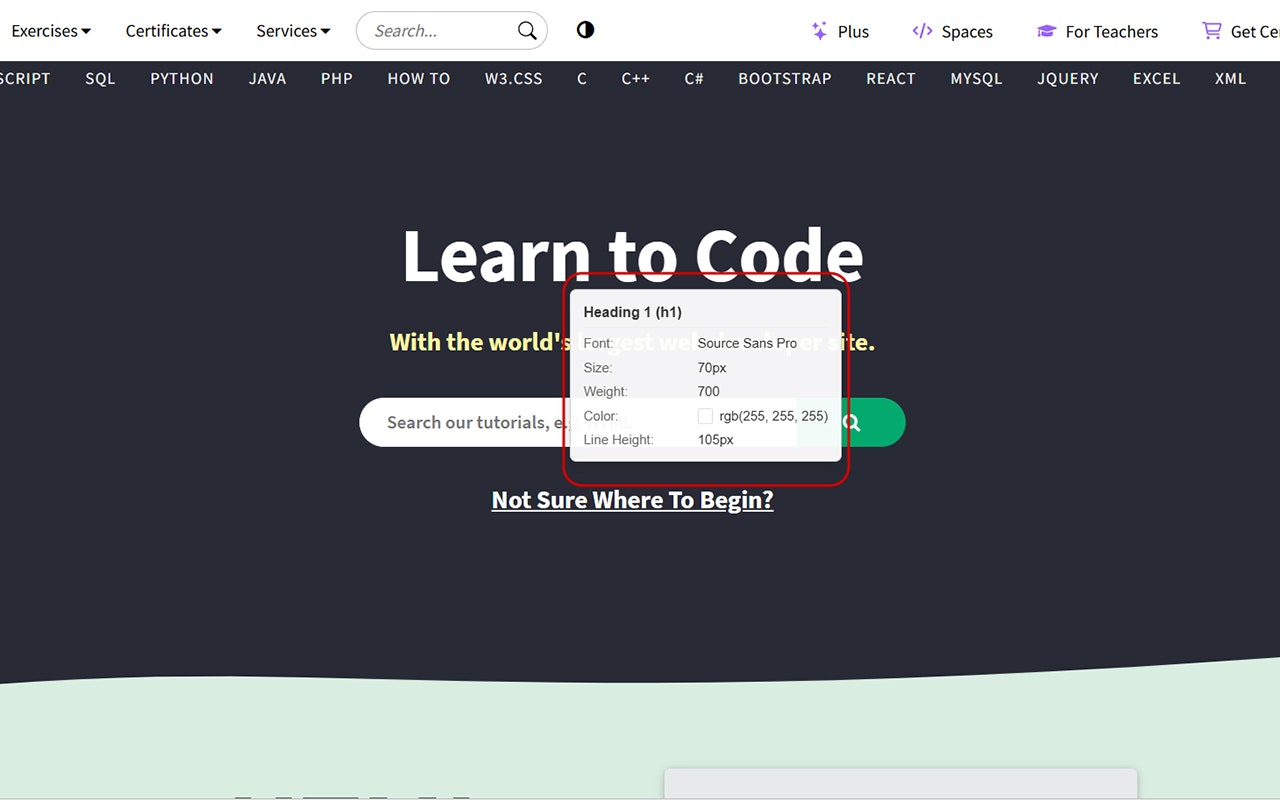Viewport: 1280px width, 800px height.
Task: Select C in the tutorial bar
Action: click(x=582, y=78)
